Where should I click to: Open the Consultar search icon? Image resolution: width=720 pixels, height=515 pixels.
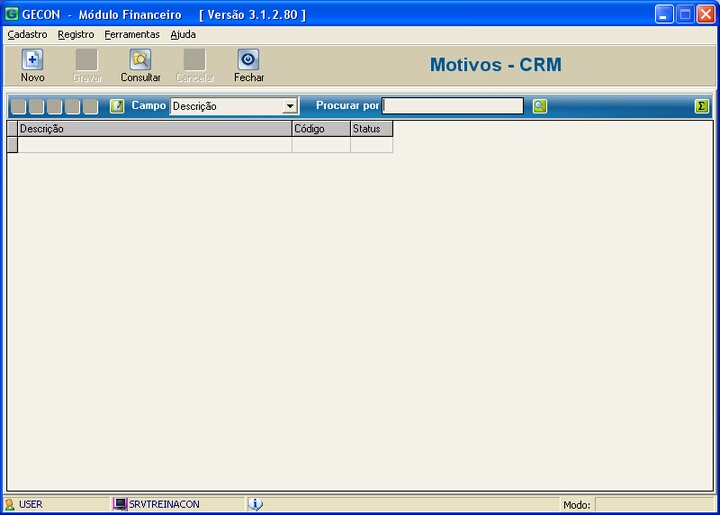(140, 60)
